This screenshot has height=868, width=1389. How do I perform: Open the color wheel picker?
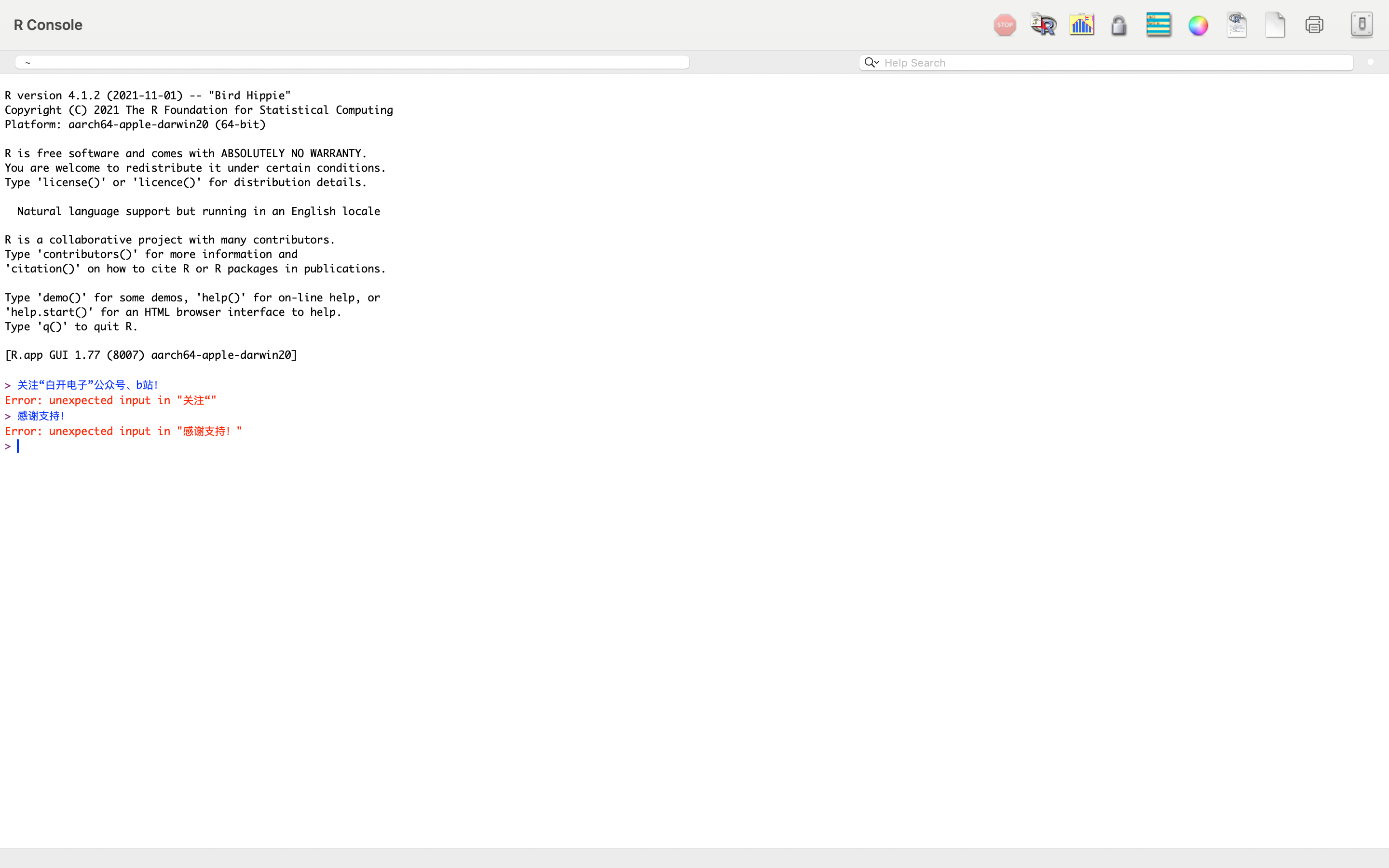(x=1198, y=26)
